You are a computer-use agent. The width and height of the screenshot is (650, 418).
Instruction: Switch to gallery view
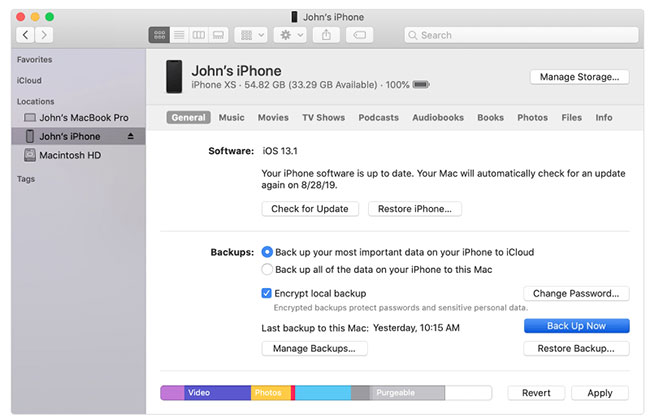218,35
